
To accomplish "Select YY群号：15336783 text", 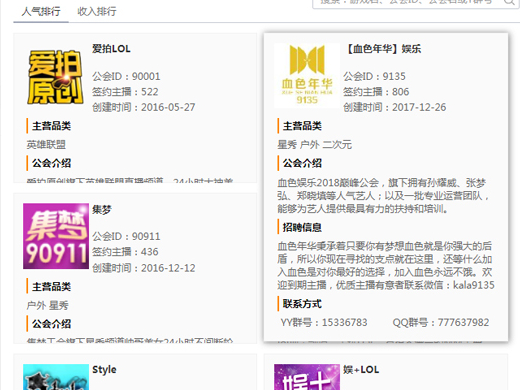I will pos(324,322).
